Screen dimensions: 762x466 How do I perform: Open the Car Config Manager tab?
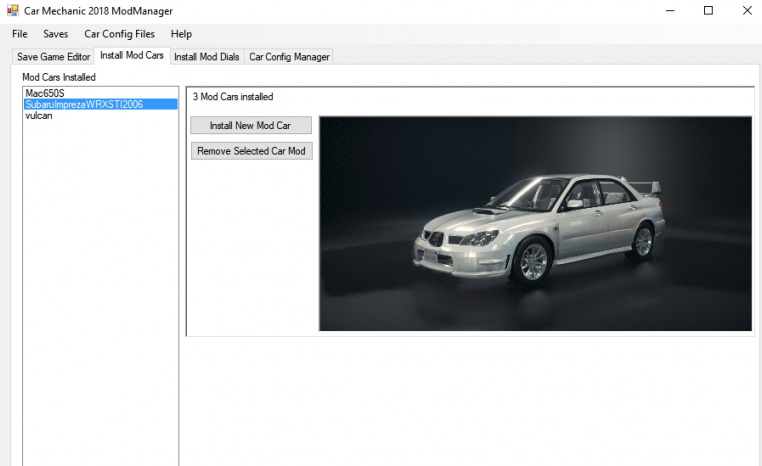pos(289,57)
